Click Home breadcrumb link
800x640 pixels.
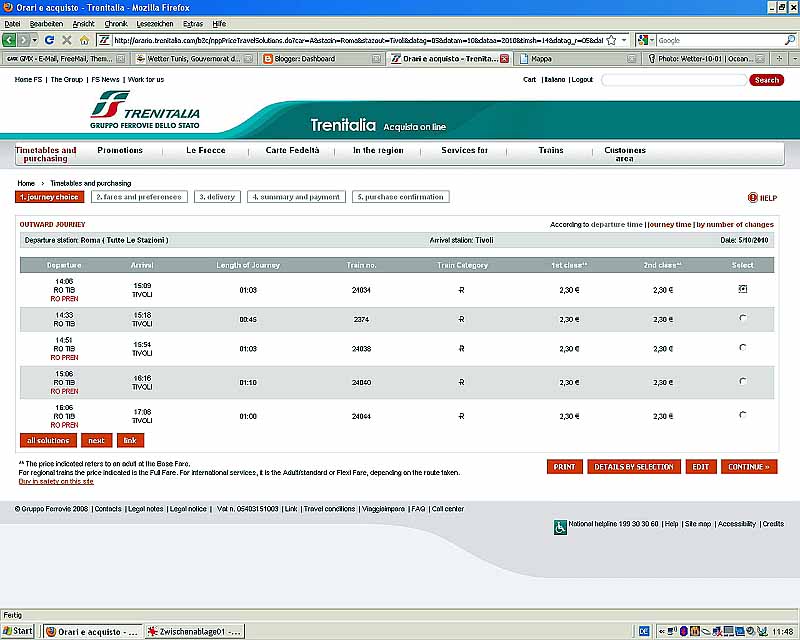pyautogui.click(x=26, y=183)
